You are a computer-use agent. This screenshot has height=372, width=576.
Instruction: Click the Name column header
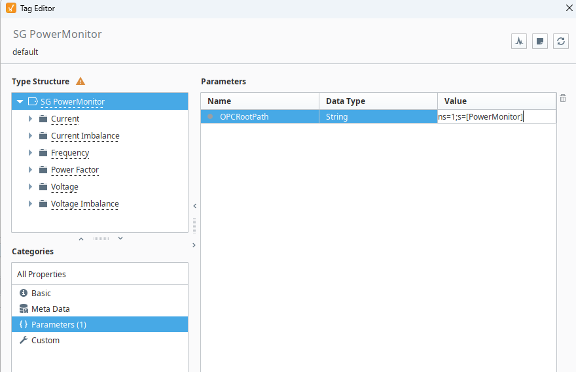coord(260,101)
